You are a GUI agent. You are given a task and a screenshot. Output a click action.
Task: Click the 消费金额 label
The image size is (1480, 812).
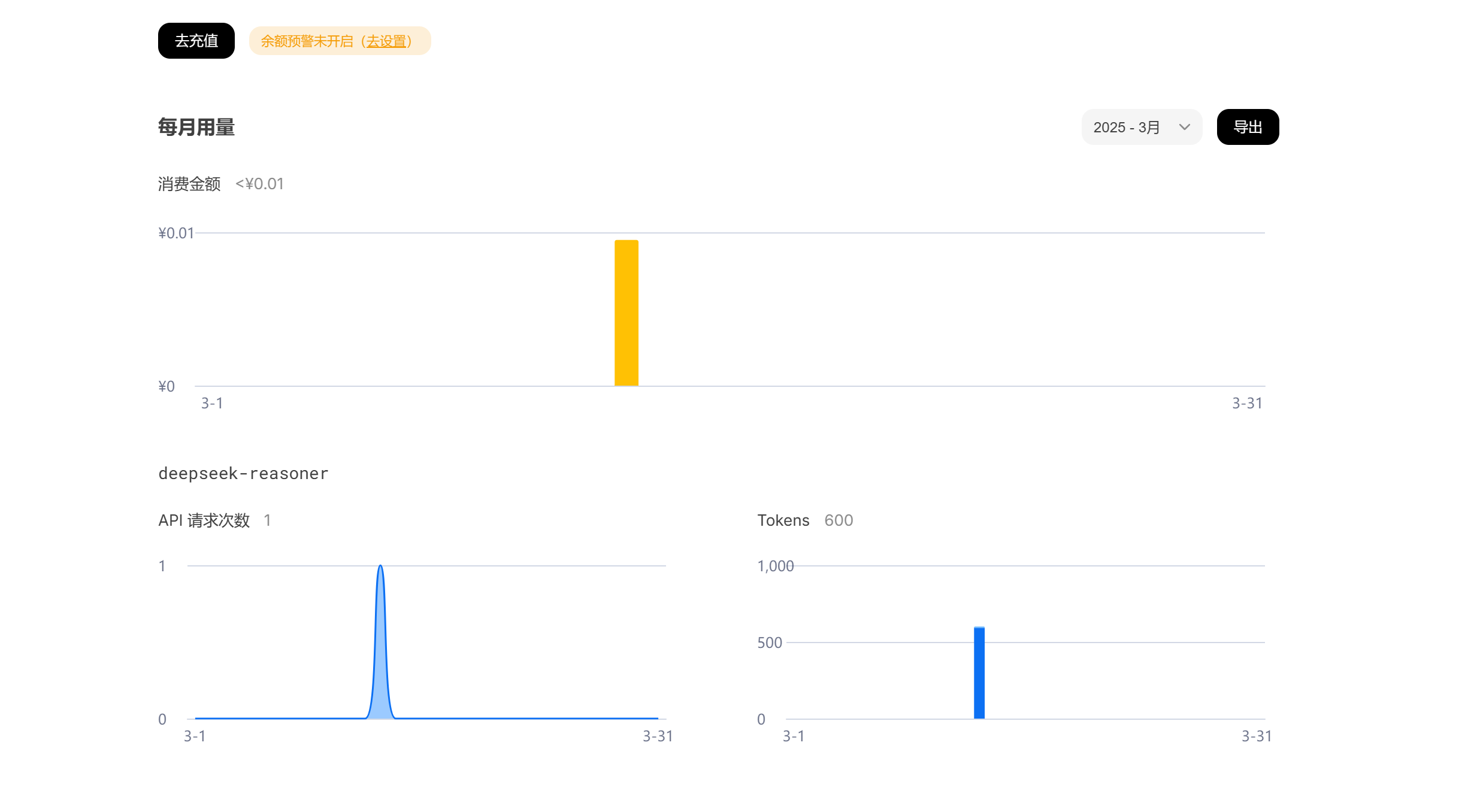tap(189, 184)
